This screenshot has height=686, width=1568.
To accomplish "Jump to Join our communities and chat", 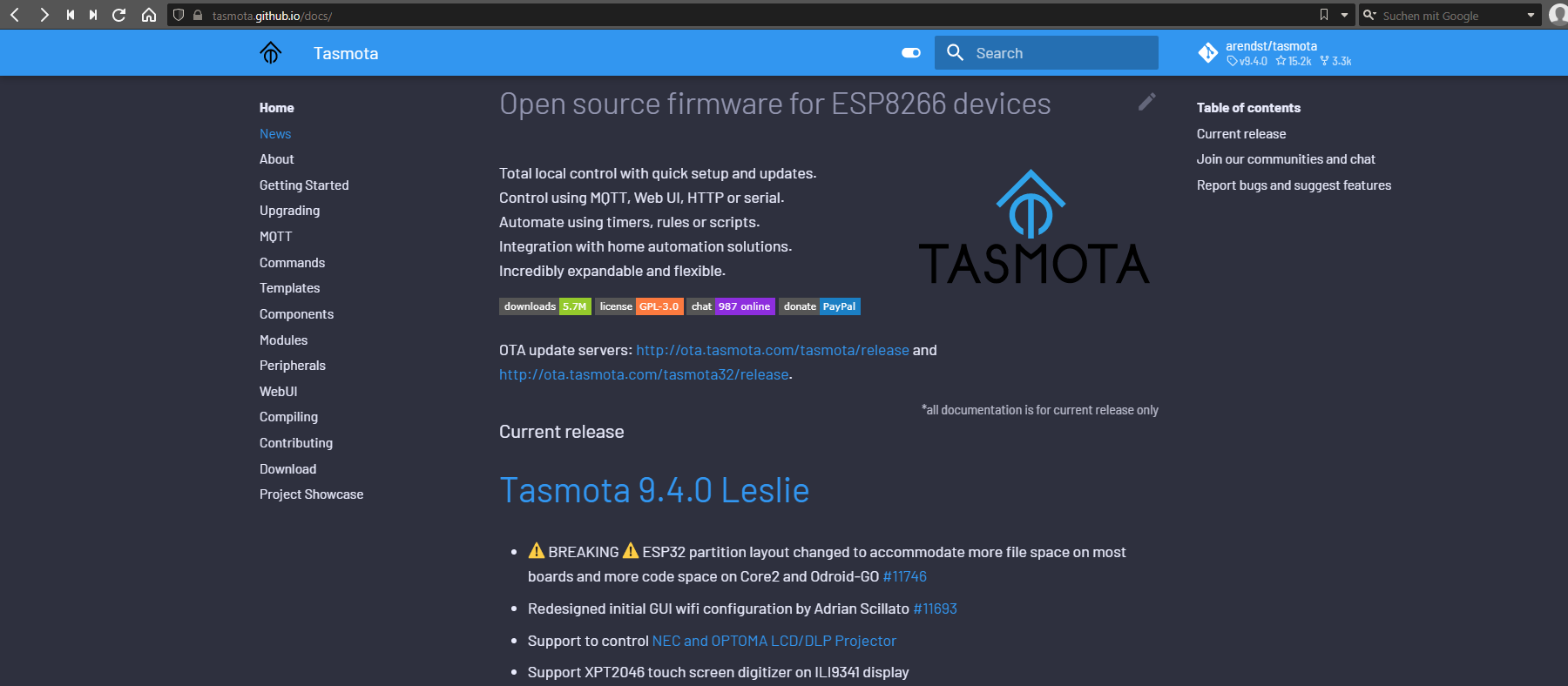I will pyautogui.click(x=1286, y=159).
